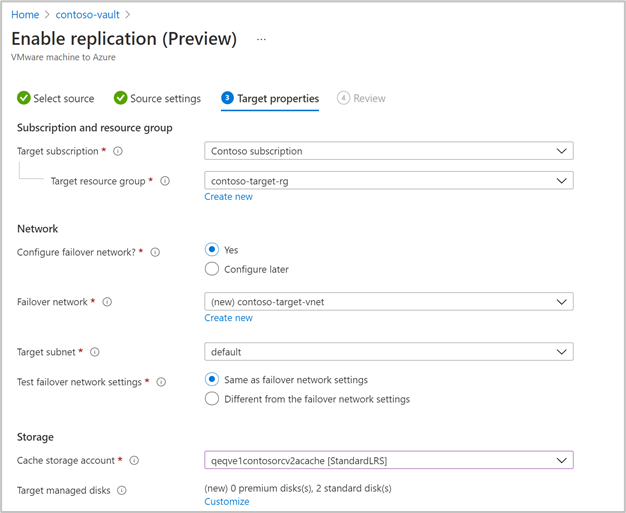Expand the Cache storage account dropdown
Image resolution: width=626 pixels, height=513 pixels.
(x=389, y=461)
